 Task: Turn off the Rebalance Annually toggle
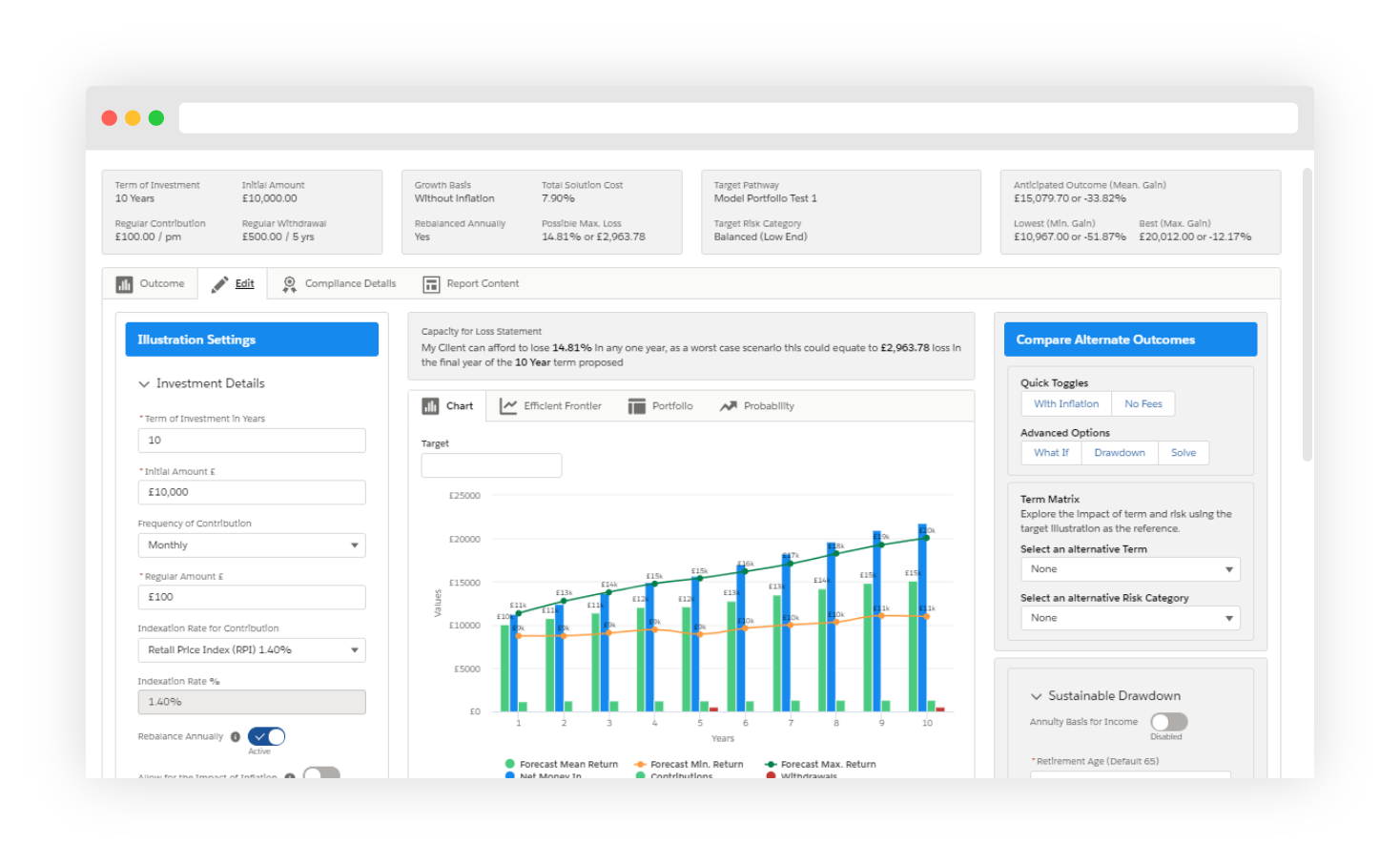click(267, 736)
